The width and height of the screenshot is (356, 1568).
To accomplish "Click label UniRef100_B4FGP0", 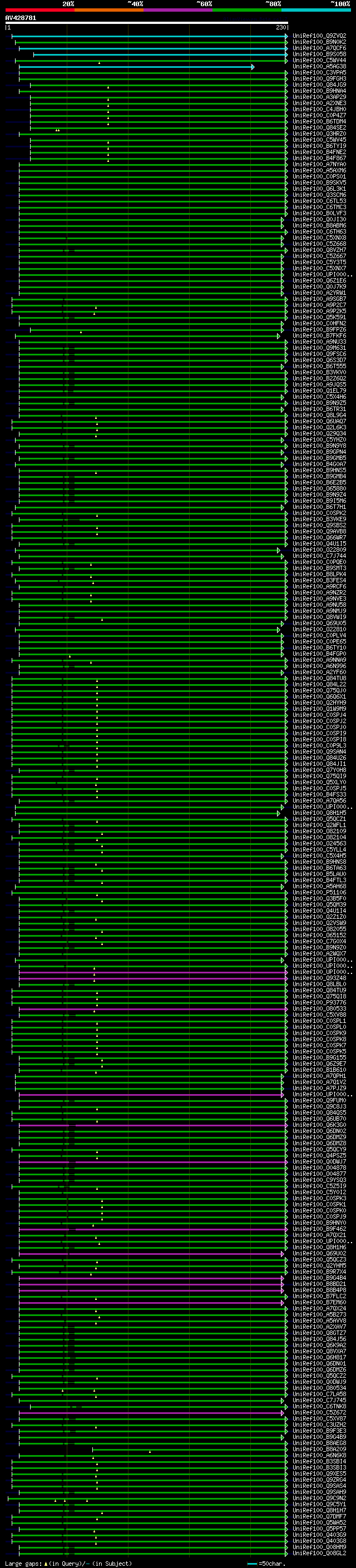I will 319,654.
